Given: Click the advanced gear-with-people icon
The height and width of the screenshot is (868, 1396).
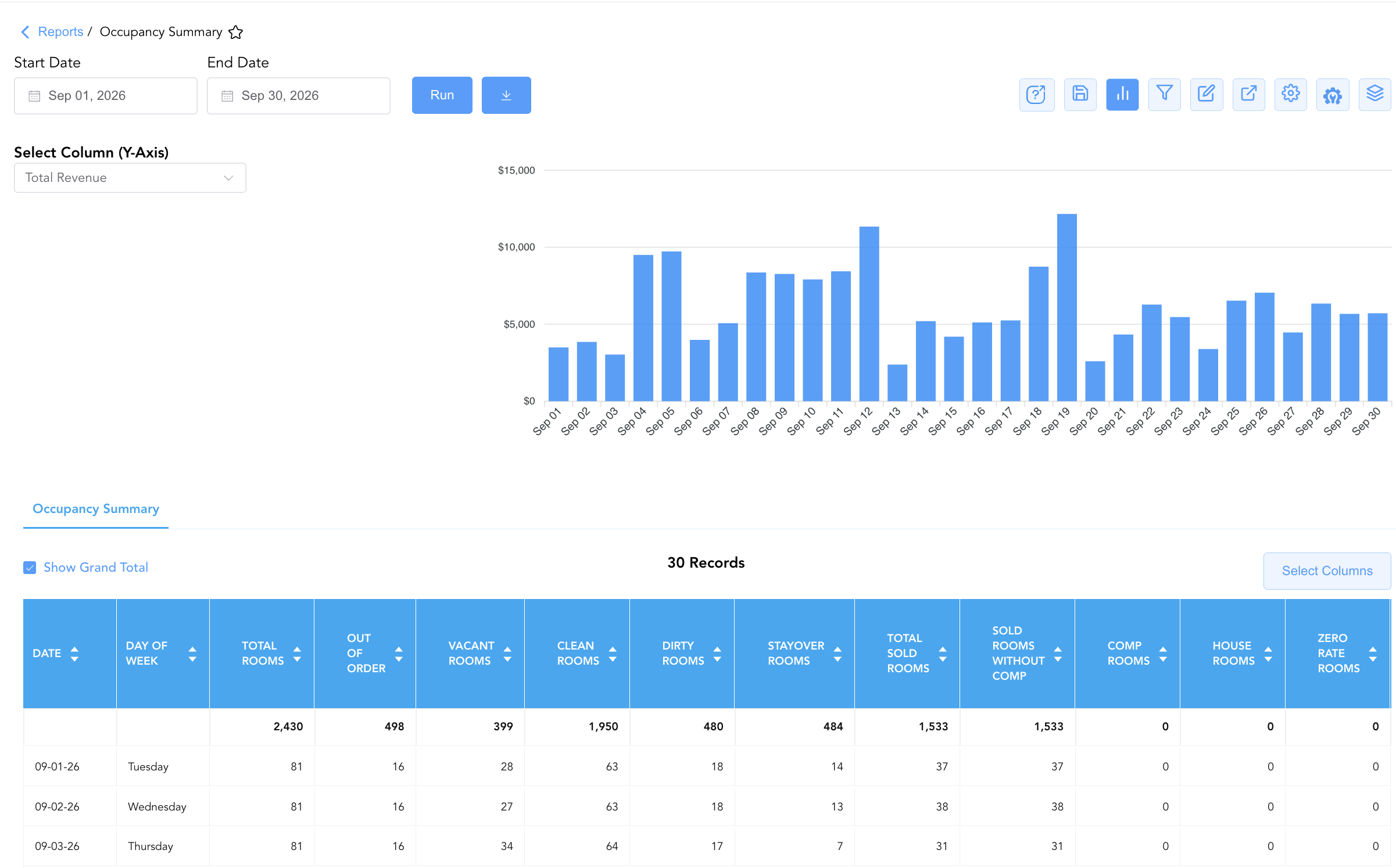Looking at the screenshot, I should pos(1332,94).
